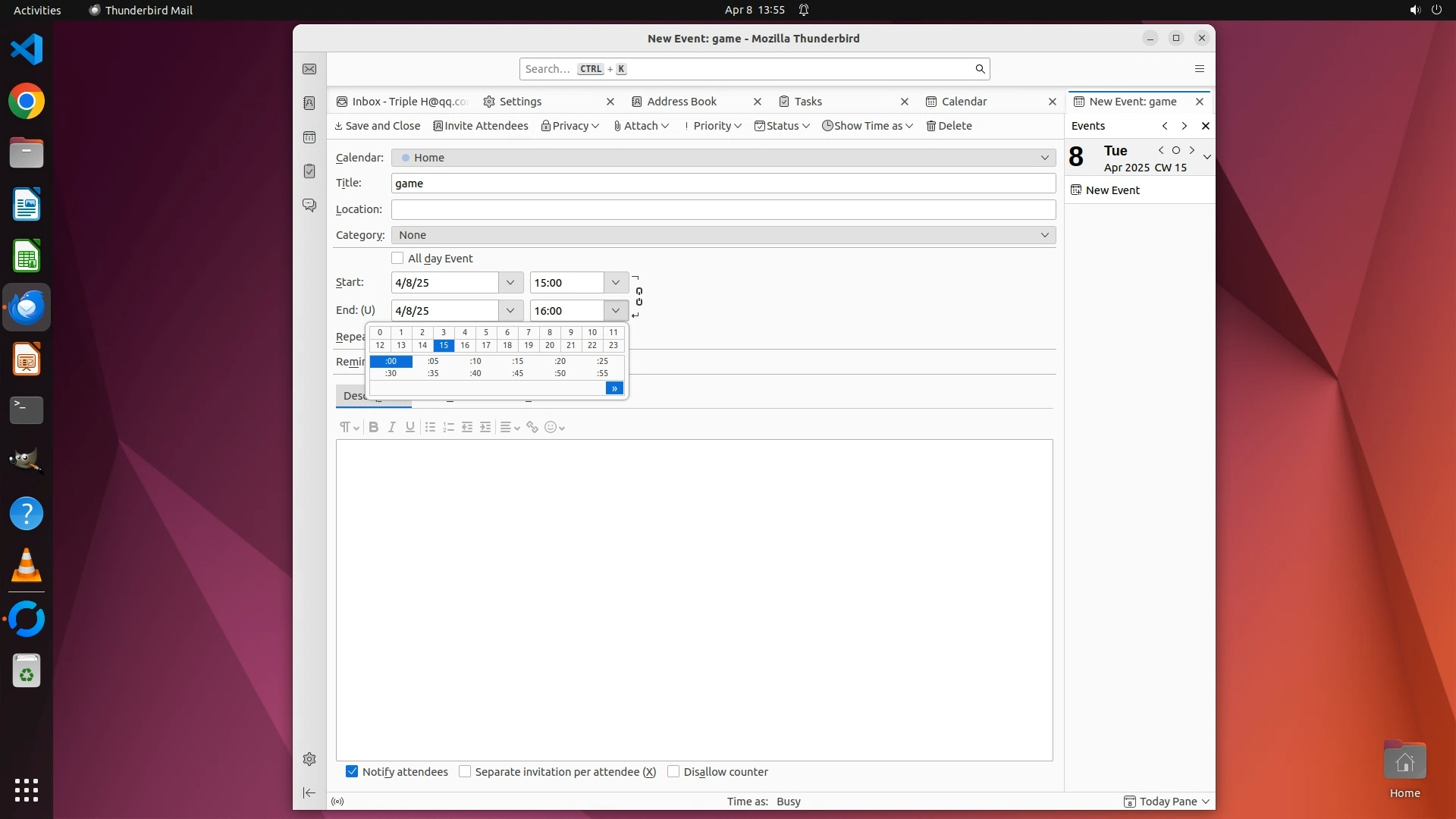This screenshot has width=1456, height=819.
Task: Apply bulleted list formatting
Action: pyautogui.click(x=430, y=427)
